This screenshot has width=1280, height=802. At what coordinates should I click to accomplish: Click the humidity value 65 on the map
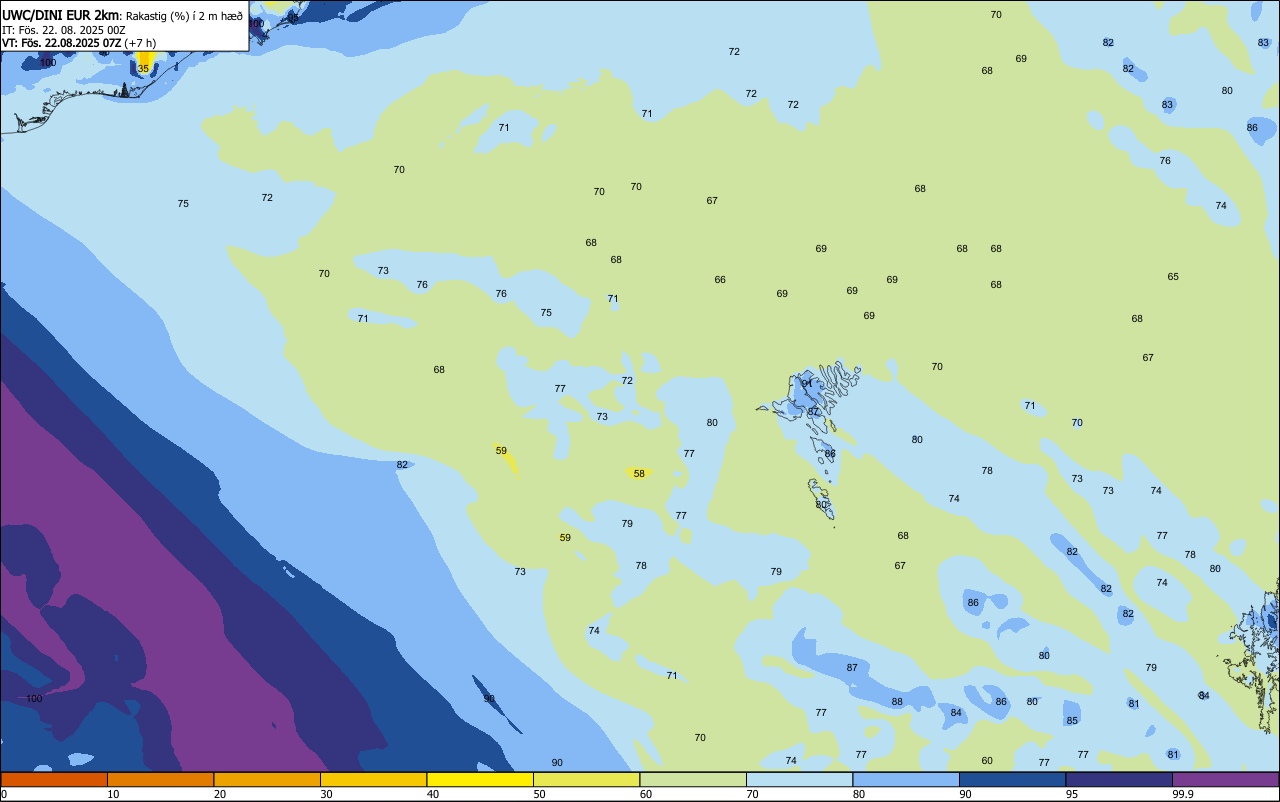pos(1173,277)
